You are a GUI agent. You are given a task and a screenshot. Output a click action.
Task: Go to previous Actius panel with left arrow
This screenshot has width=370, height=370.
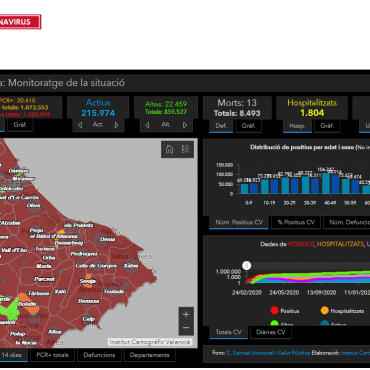(x=80, y=125)
